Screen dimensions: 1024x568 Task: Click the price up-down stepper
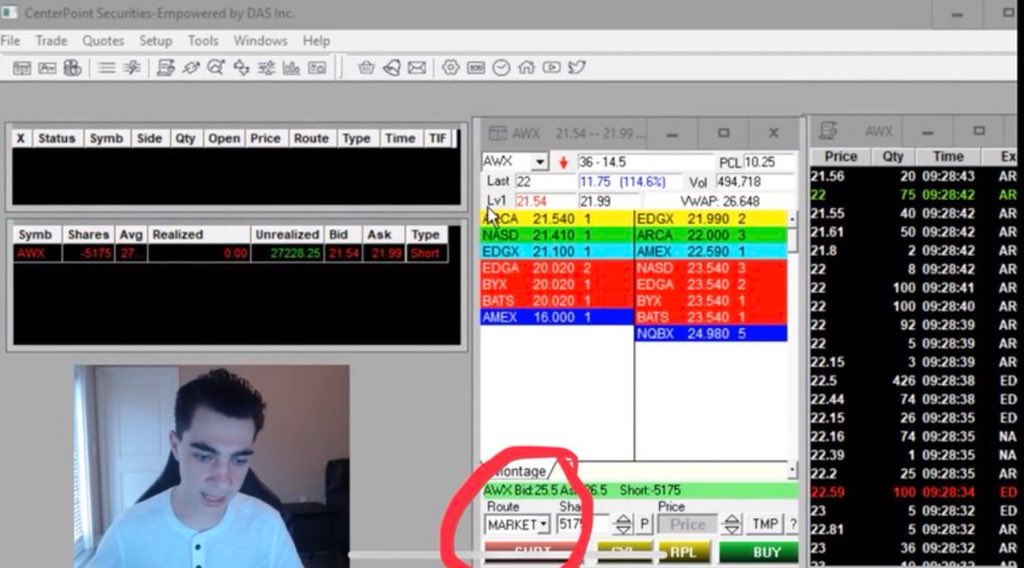(x=731, y=524)
